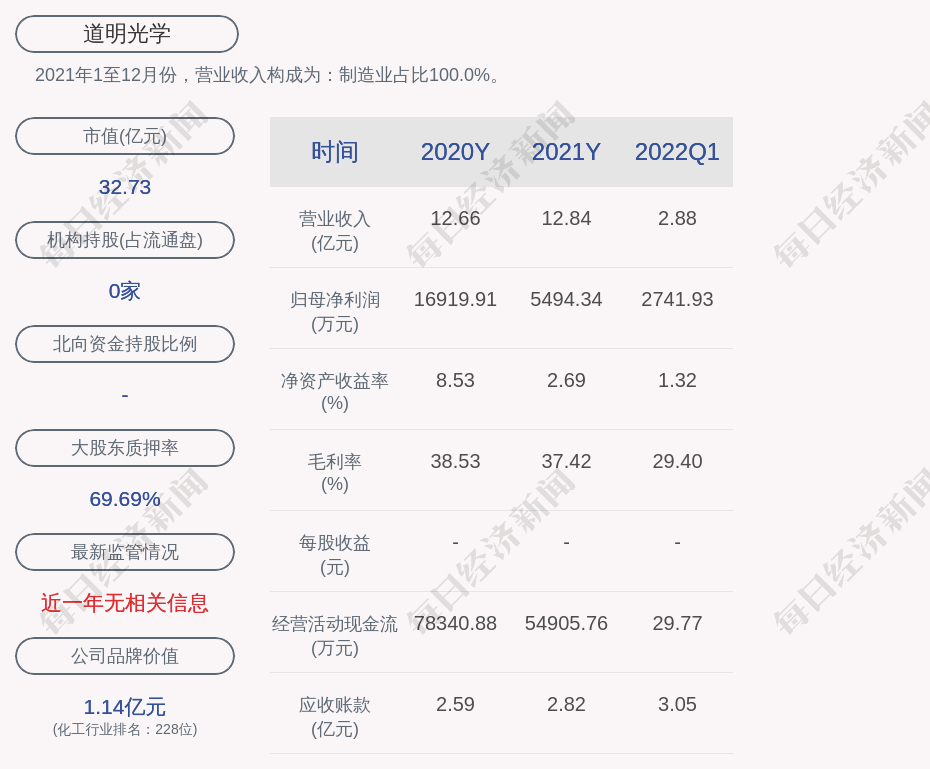Screen dimensions: 930x769
Task: Select the 最新监管情况 label pill
Action: [x=125, y=552]
